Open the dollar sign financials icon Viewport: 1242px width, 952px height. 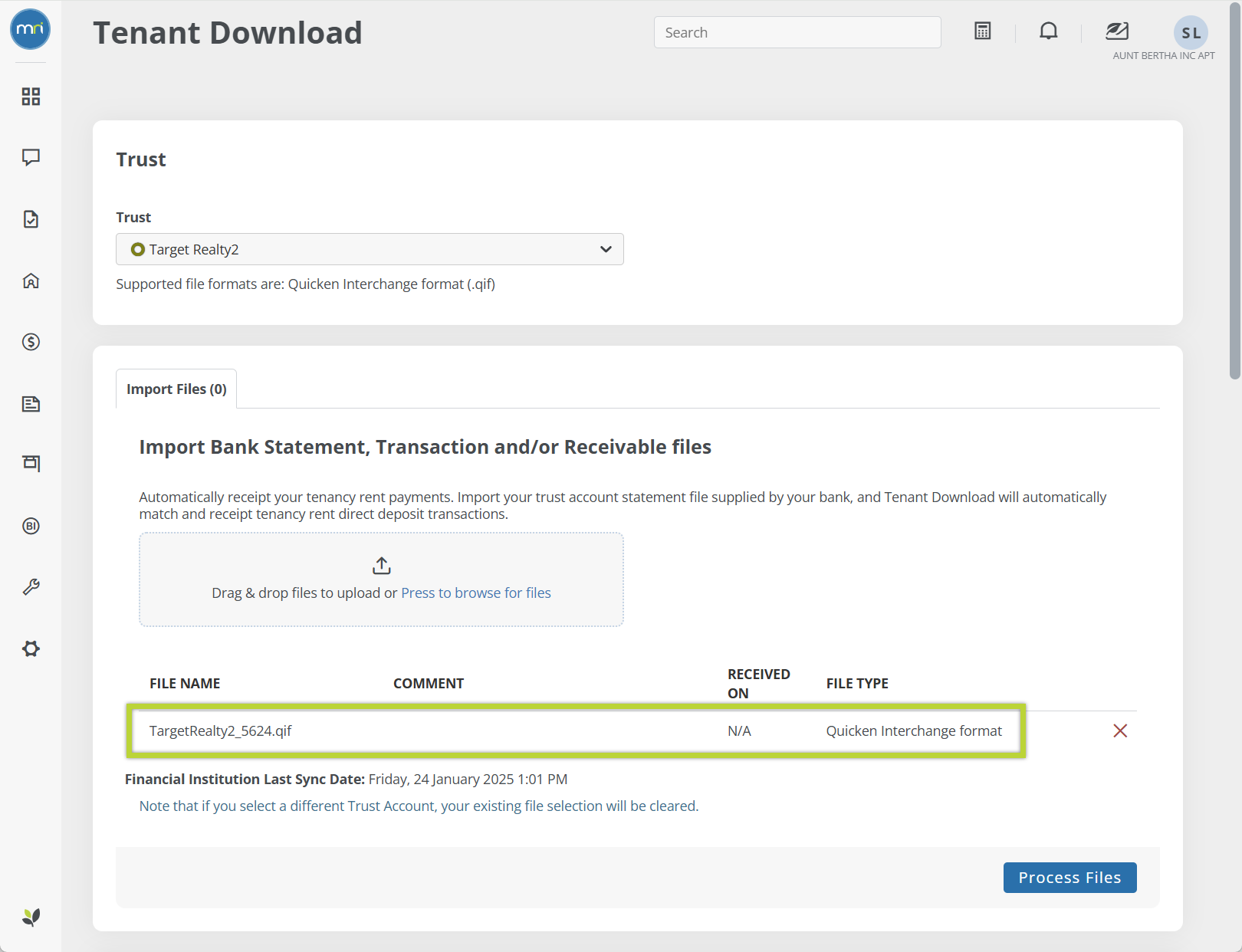click(x=31, y=342)
